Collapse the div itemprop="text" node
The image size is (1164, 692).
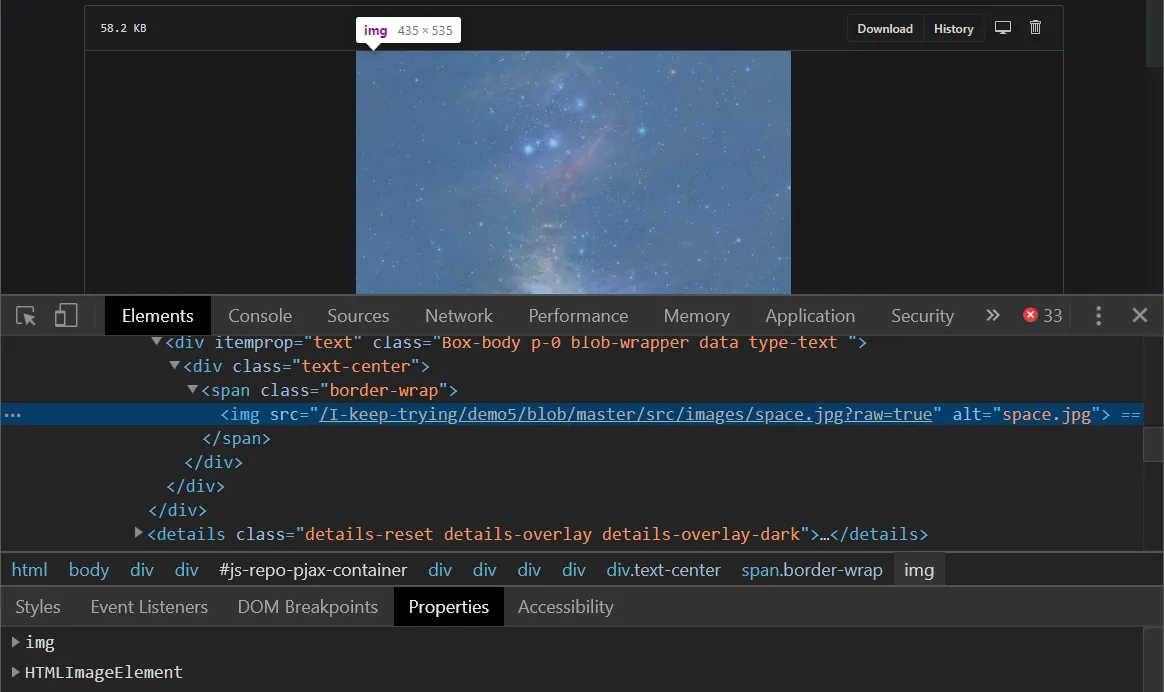point(157,342)
